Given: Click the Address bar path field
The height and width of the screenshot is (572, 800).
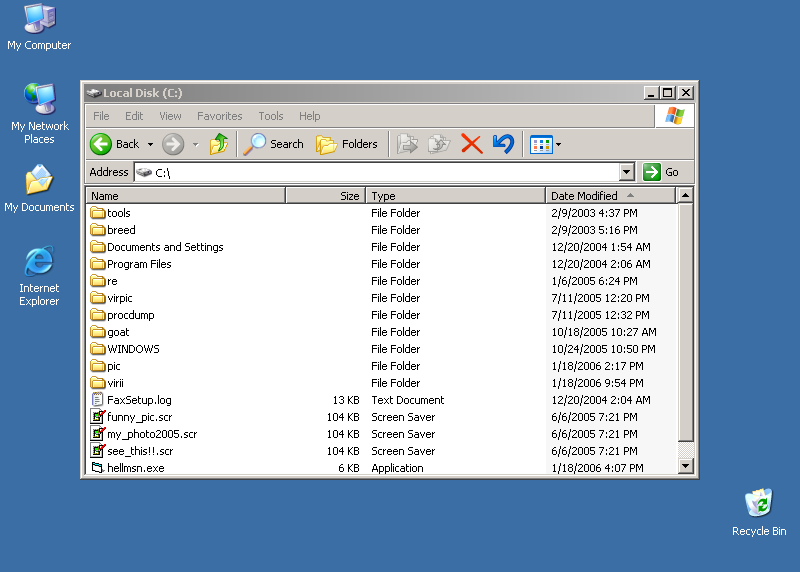Looking at the screenshot, I should [x=377, y=172].
